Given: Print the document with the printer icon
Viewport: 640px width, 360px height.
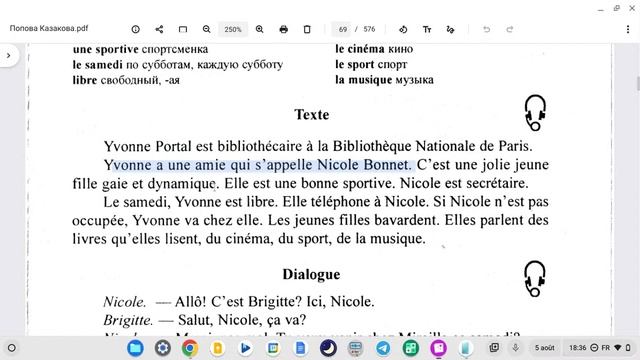Looking at the screenshot, I should (283, 29).
